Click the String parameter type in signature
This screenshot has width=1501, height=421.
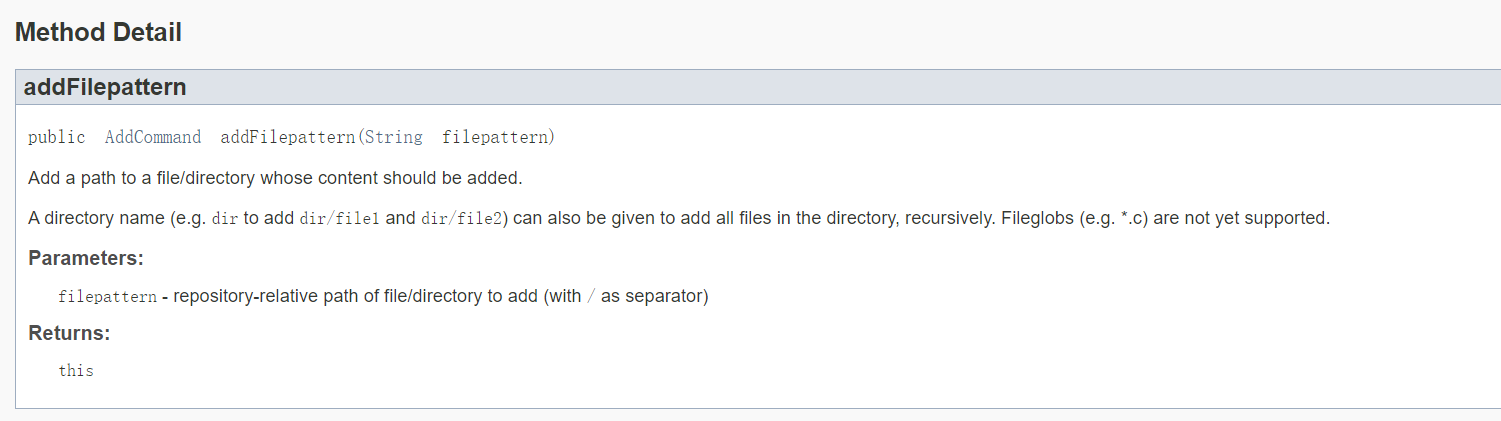(393, 137)
